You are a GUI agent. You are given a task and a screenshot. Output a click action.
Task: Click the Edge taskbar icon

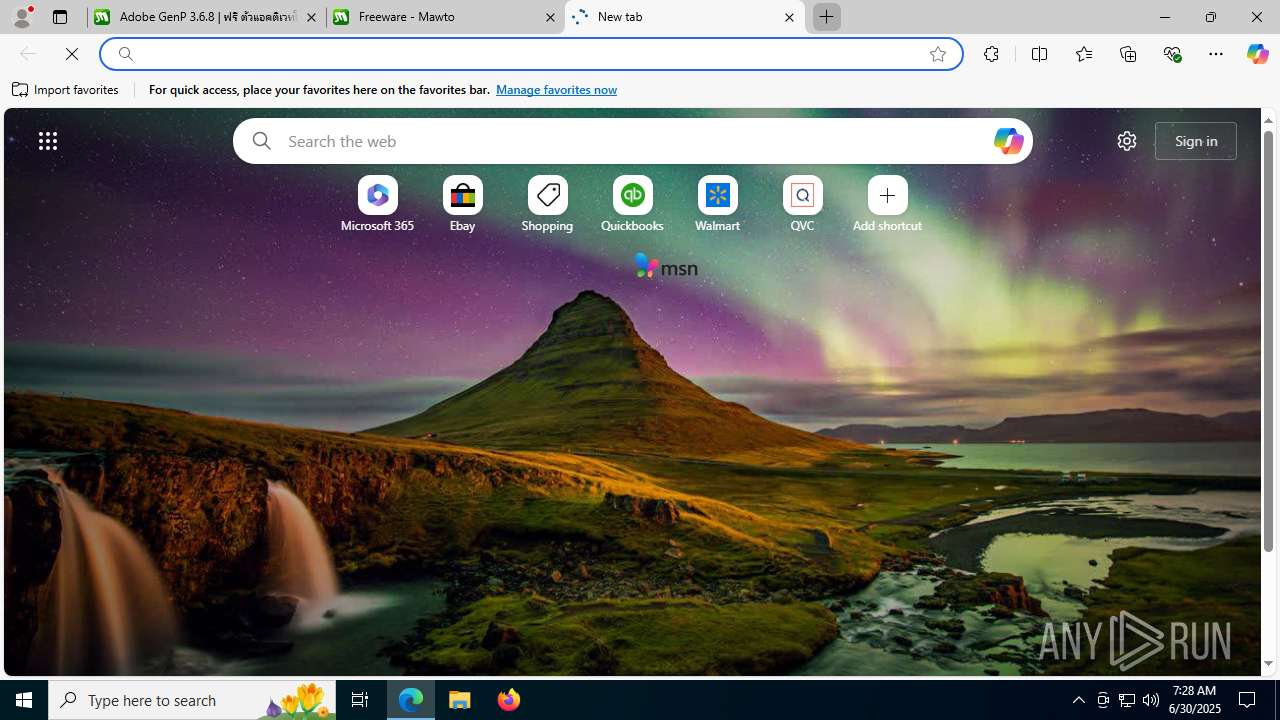click(411, 700)
